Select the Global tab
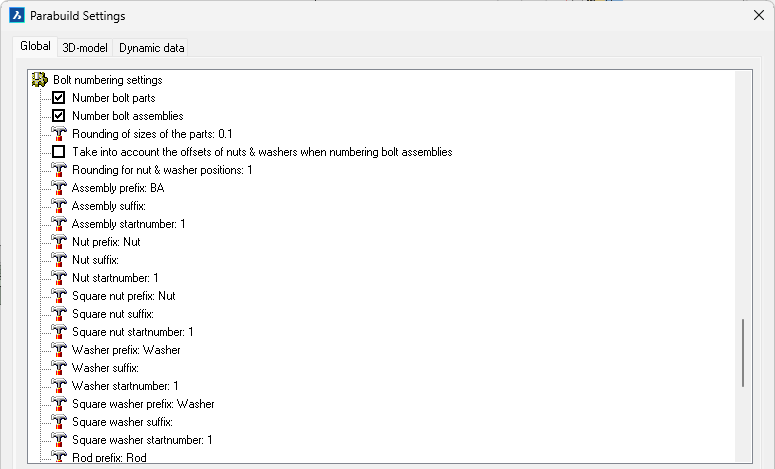This screenshot has height=469, width=775. 35,47
